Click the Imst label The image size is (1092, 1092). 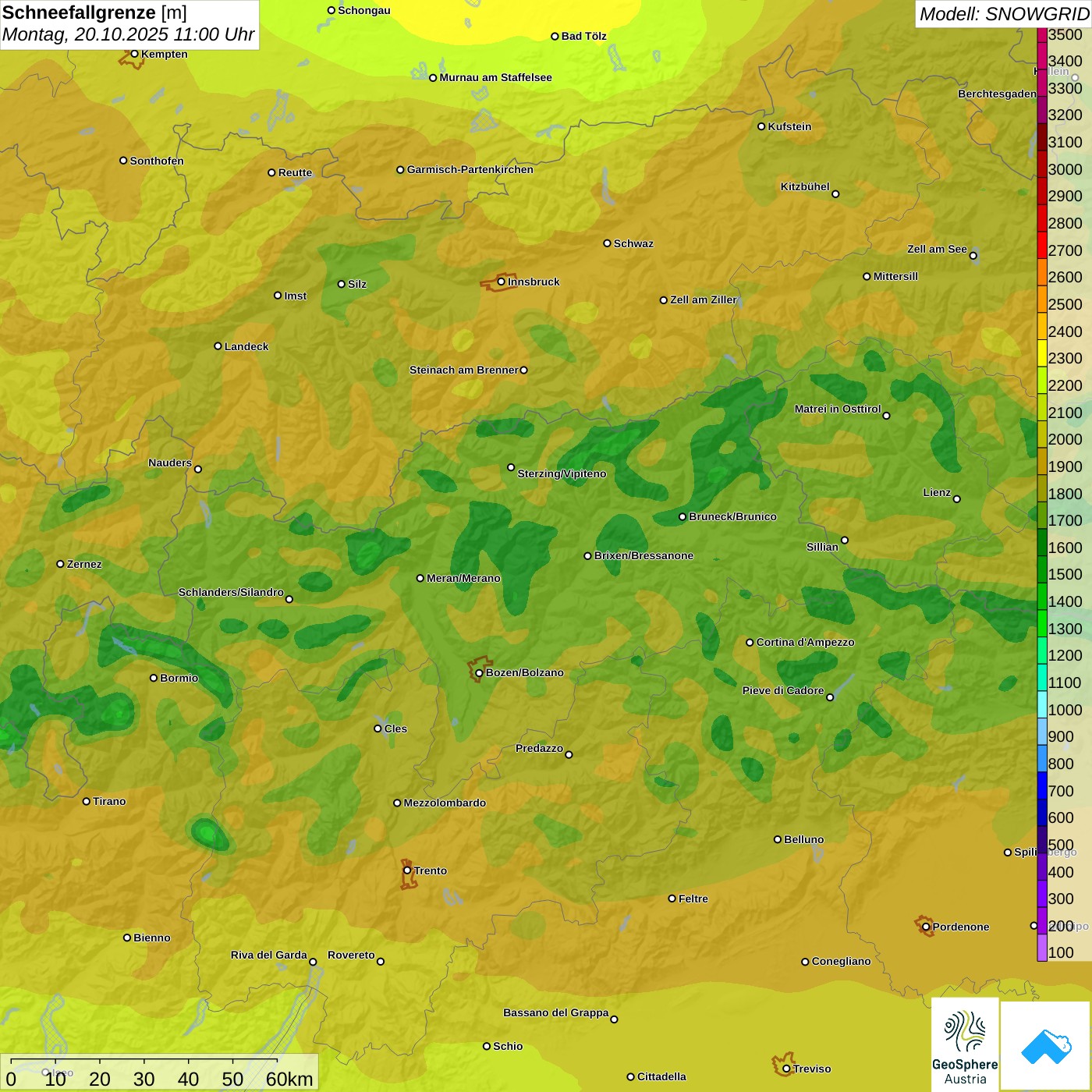295,296
